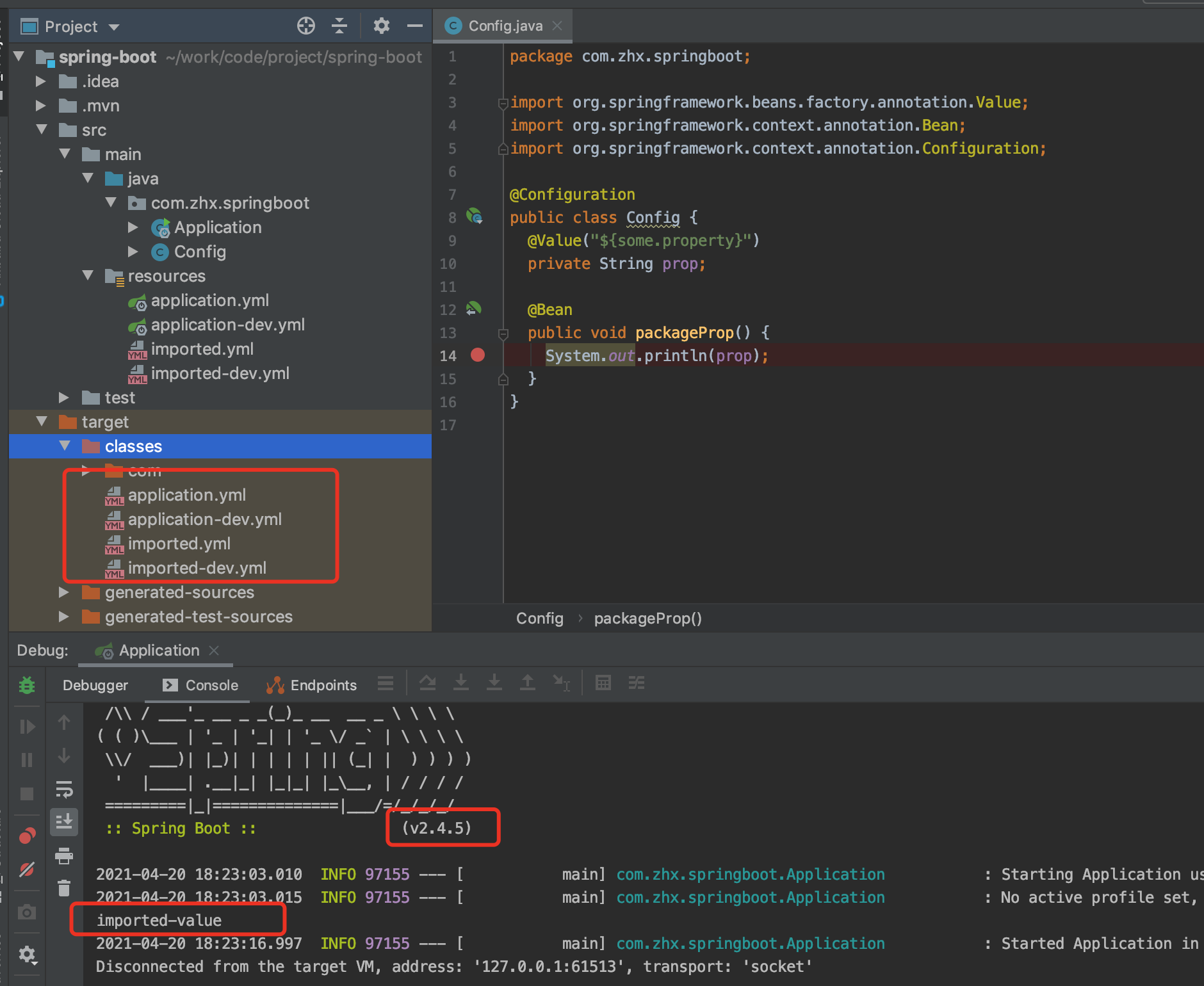Fold the import block on line 3
Image resolution: width=1204 pixels, height=986 pixels.
503,103
